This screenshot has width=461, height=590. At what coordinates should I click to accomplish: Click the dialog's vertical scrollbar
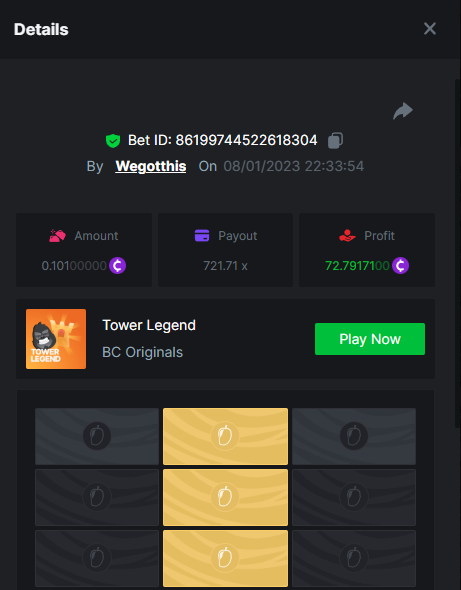[x=458, y=253]
